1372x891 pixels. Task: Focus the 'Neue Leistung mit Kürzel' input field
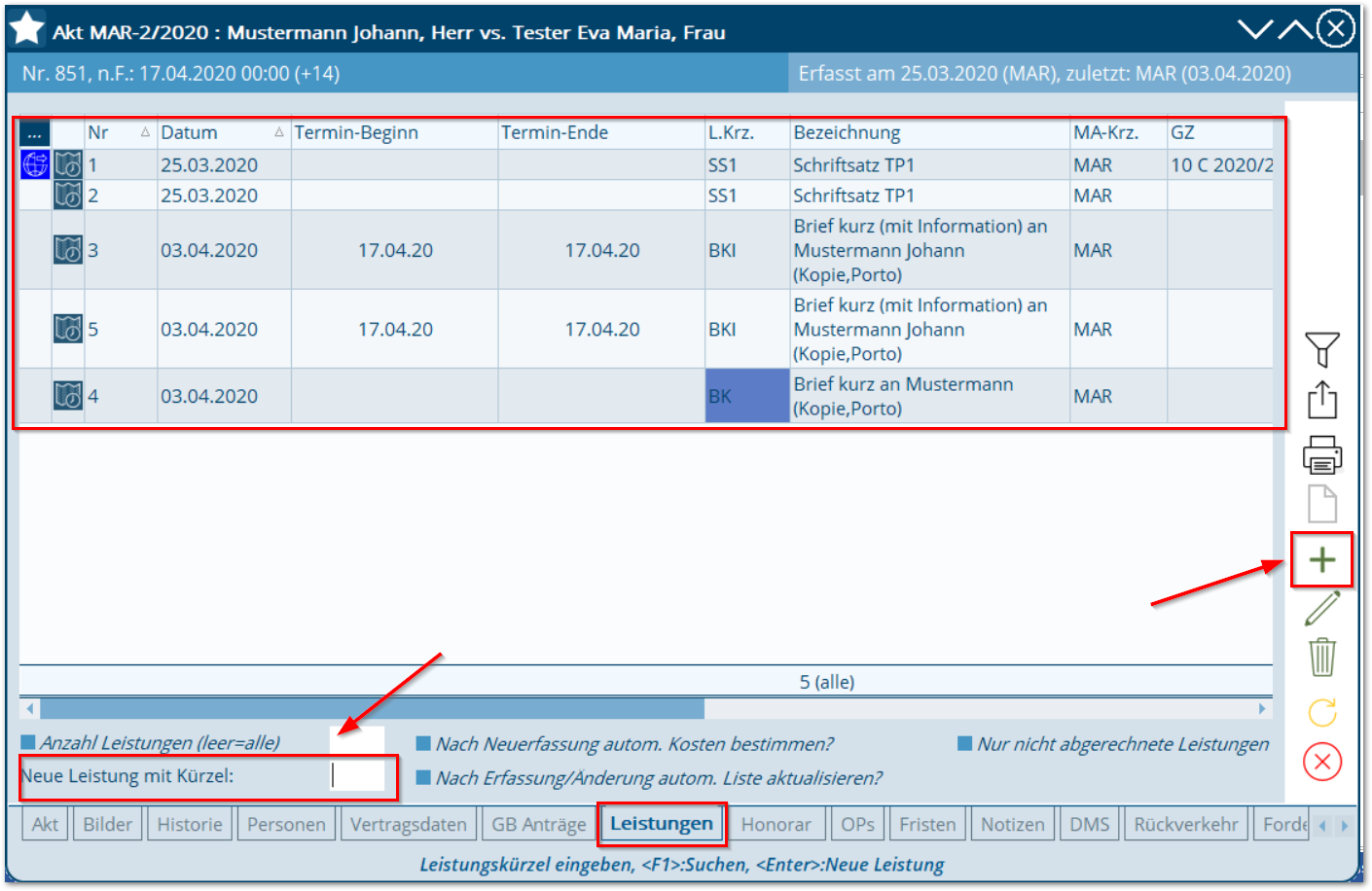point(357,775)
